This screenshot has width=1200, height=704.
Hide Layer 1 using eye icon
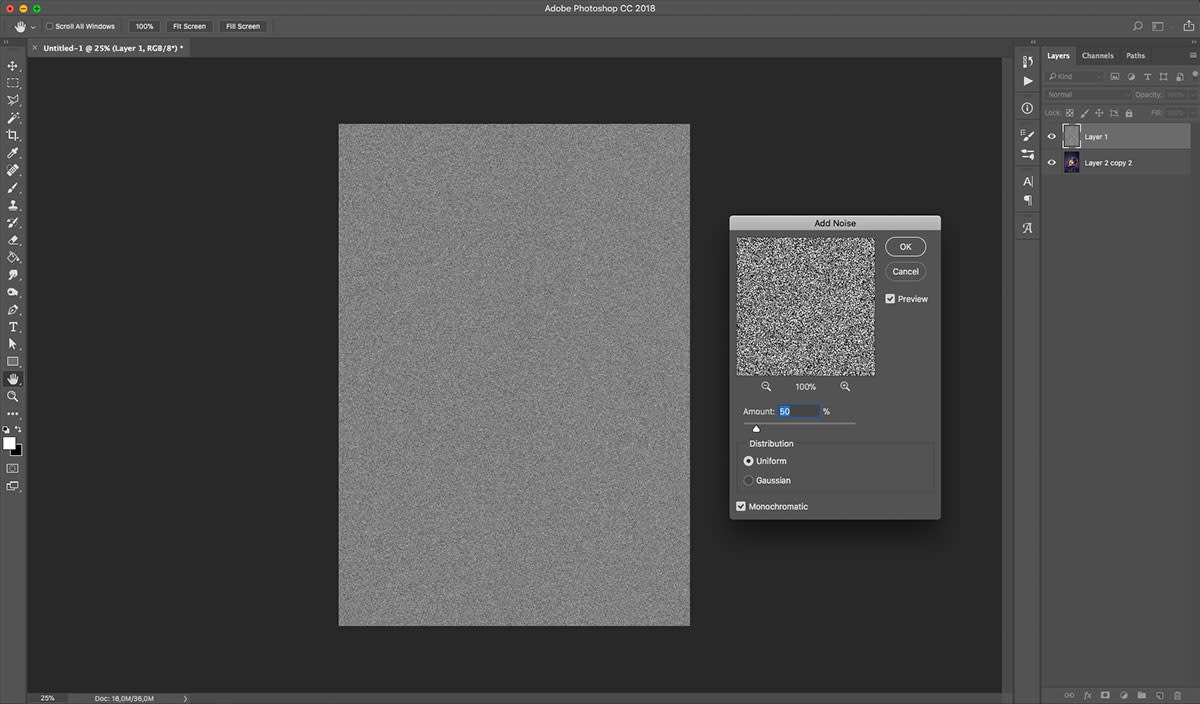(1051, 137)
